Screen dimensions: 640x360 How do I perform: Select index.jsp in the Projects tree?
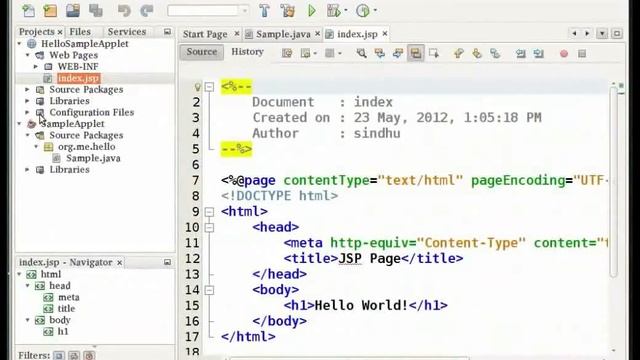point(78,78)
